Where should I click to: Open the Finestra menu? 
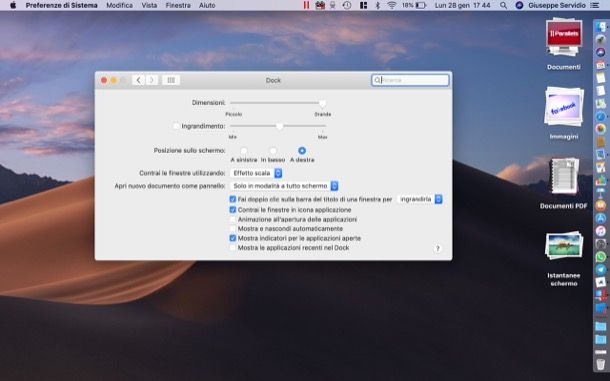[x=178, y=5]
